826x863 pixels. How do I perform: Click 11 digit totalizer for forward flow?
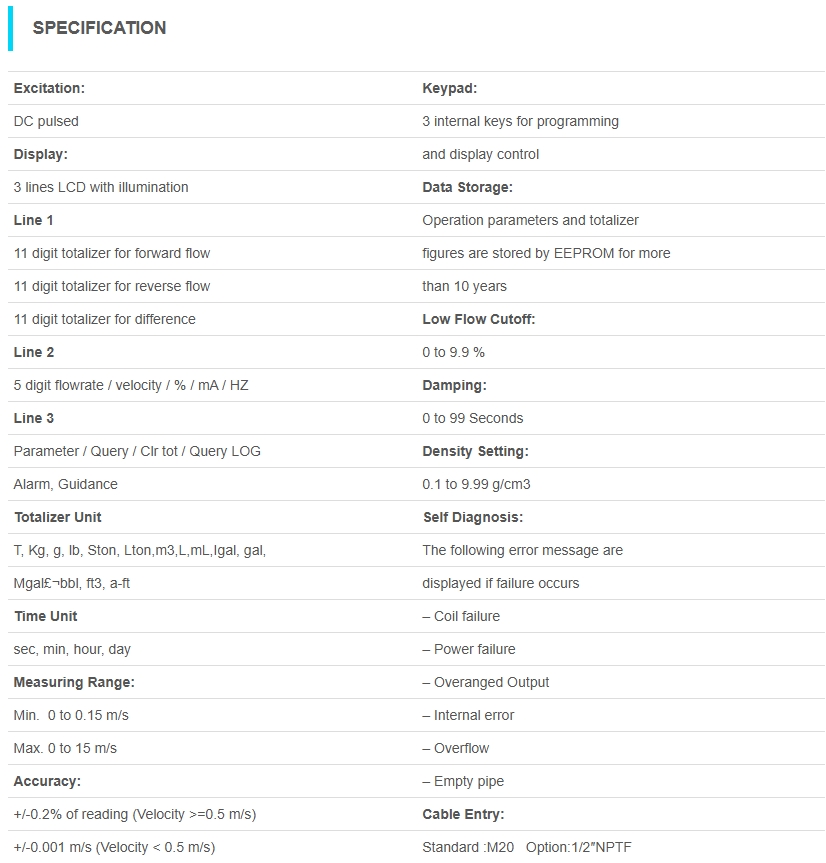click(112, 253)
